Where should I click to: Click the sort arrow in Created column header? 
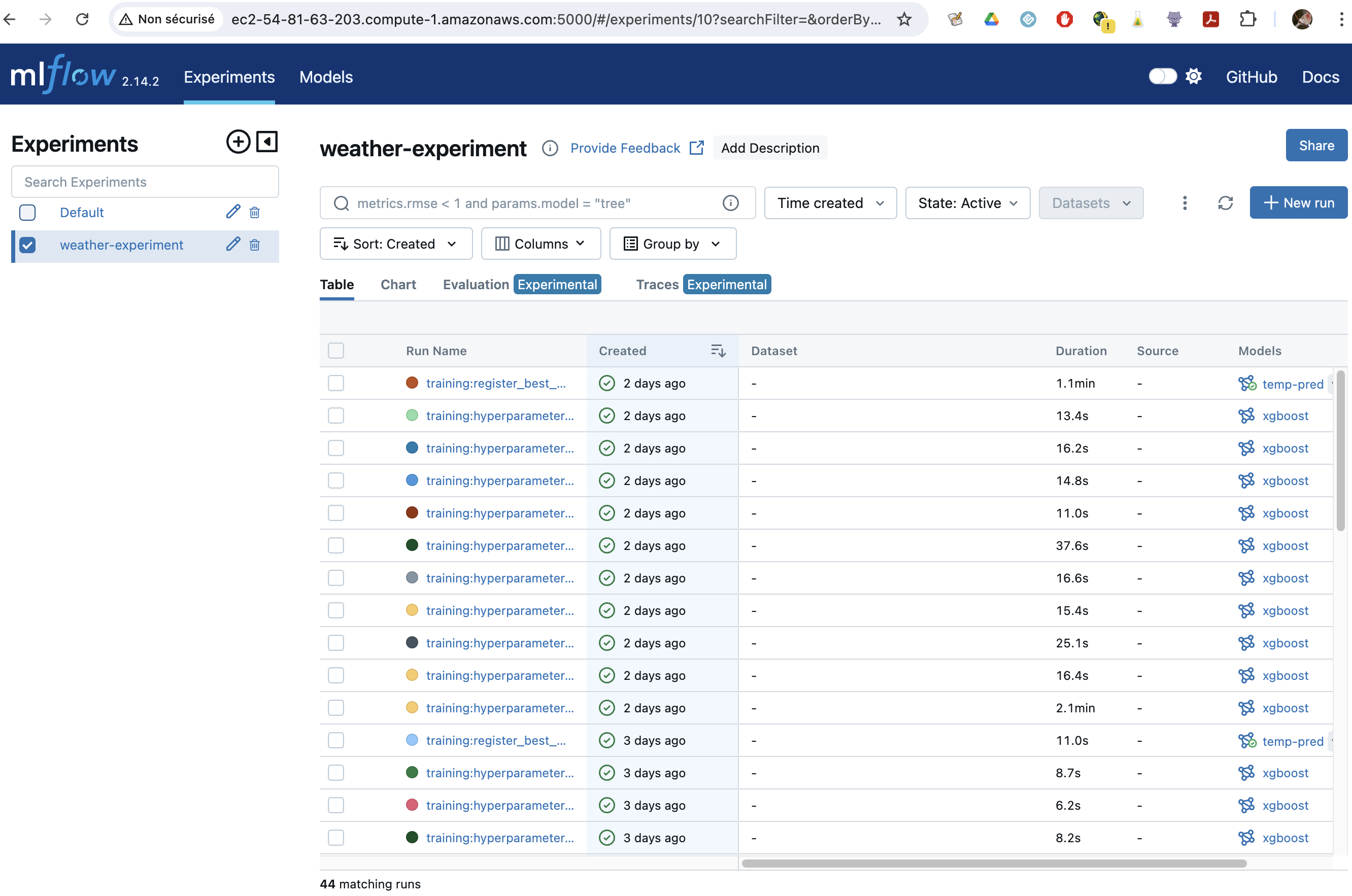coord(718,350)
